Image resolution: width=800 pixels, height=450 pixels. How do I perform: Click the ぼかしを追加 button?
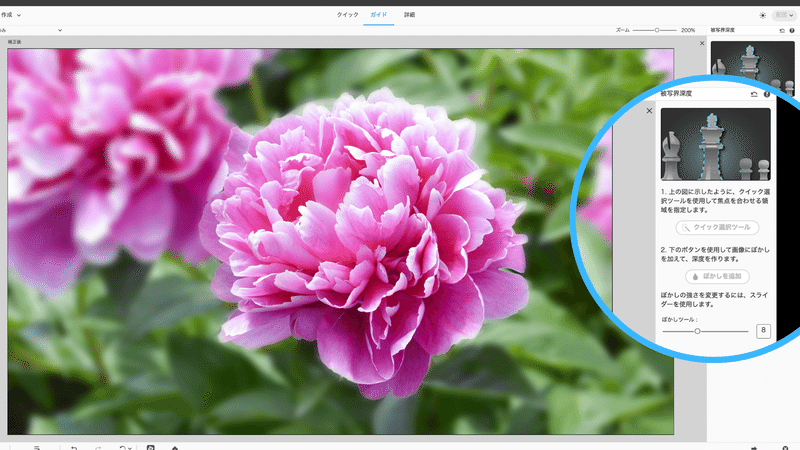(x=717, y=277)
